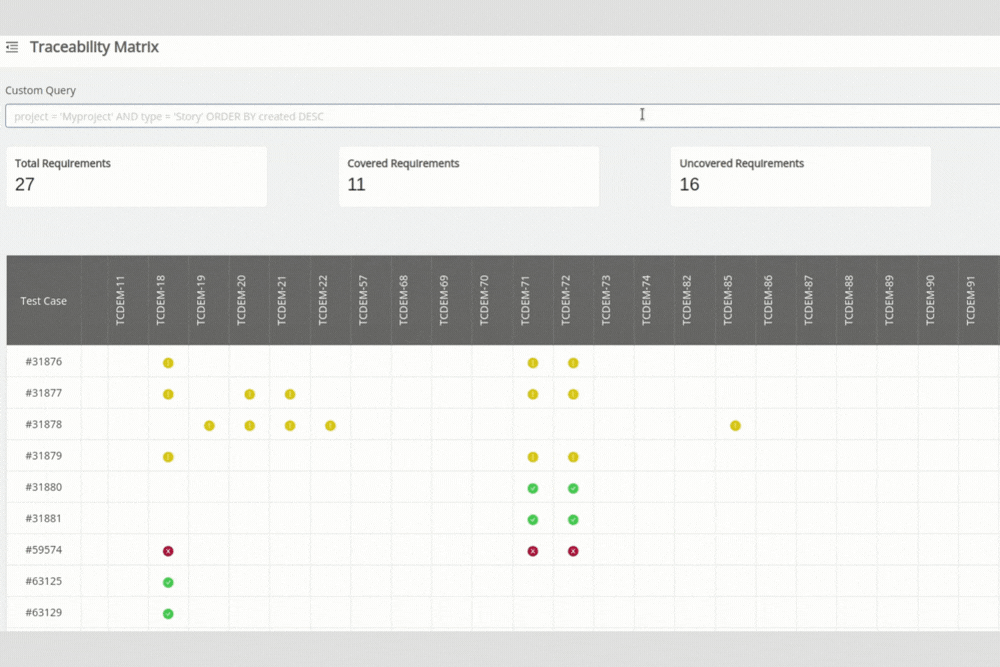The height and width of the screenshot is (667, 1000).
Task: Click yellow coverage dot for #31876 under TCDEM-18
Action: coord(168,363)
